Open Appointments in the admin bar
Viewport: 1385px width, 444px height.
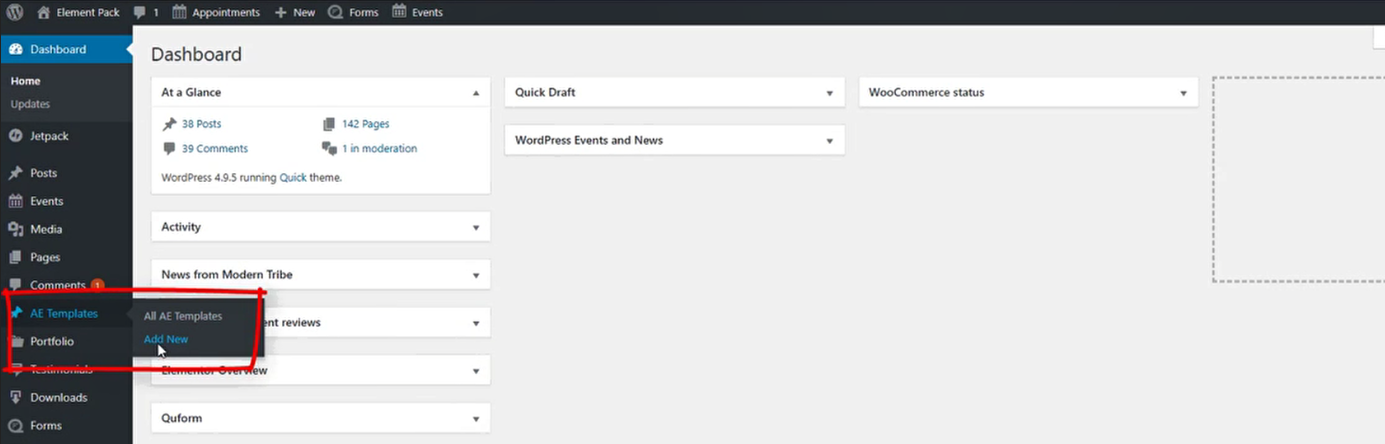coord(225,12)
